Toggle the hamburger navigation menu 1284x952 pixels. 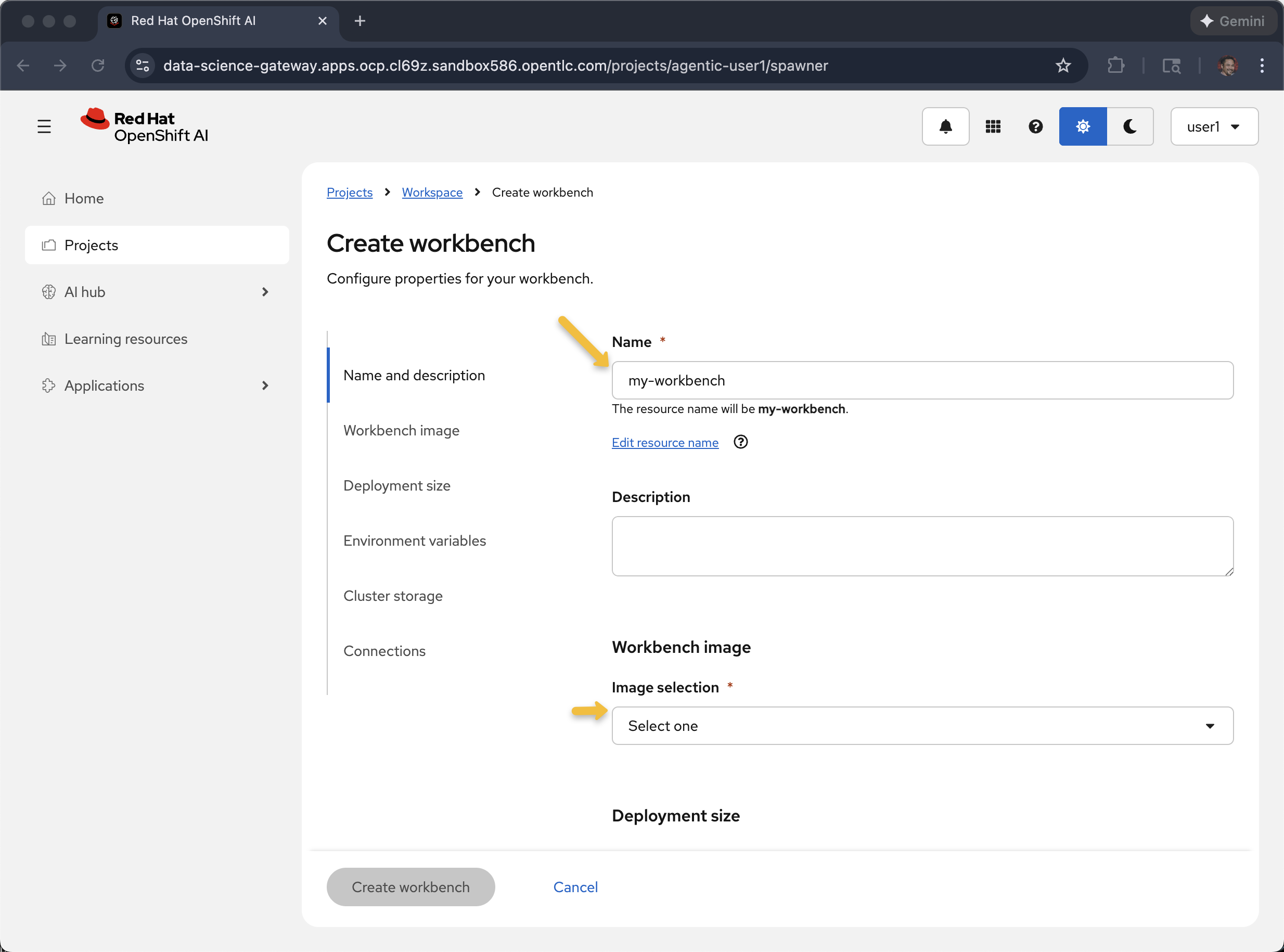pyautogui.click(x=44, y=126)
